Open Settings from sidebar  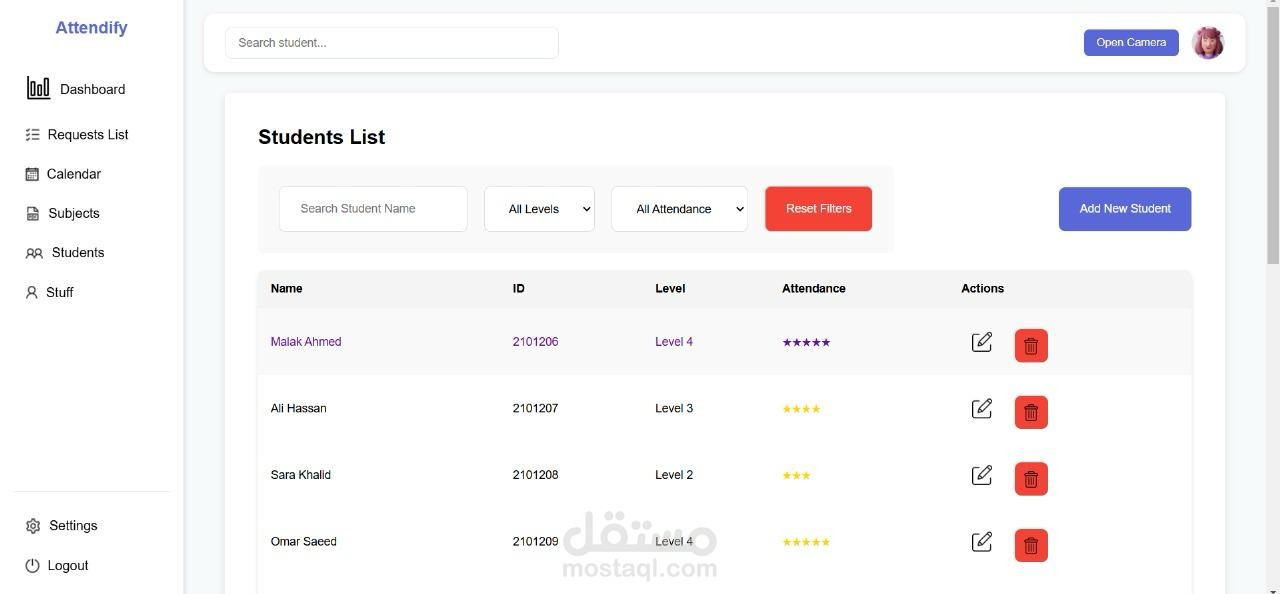(73, 525)
